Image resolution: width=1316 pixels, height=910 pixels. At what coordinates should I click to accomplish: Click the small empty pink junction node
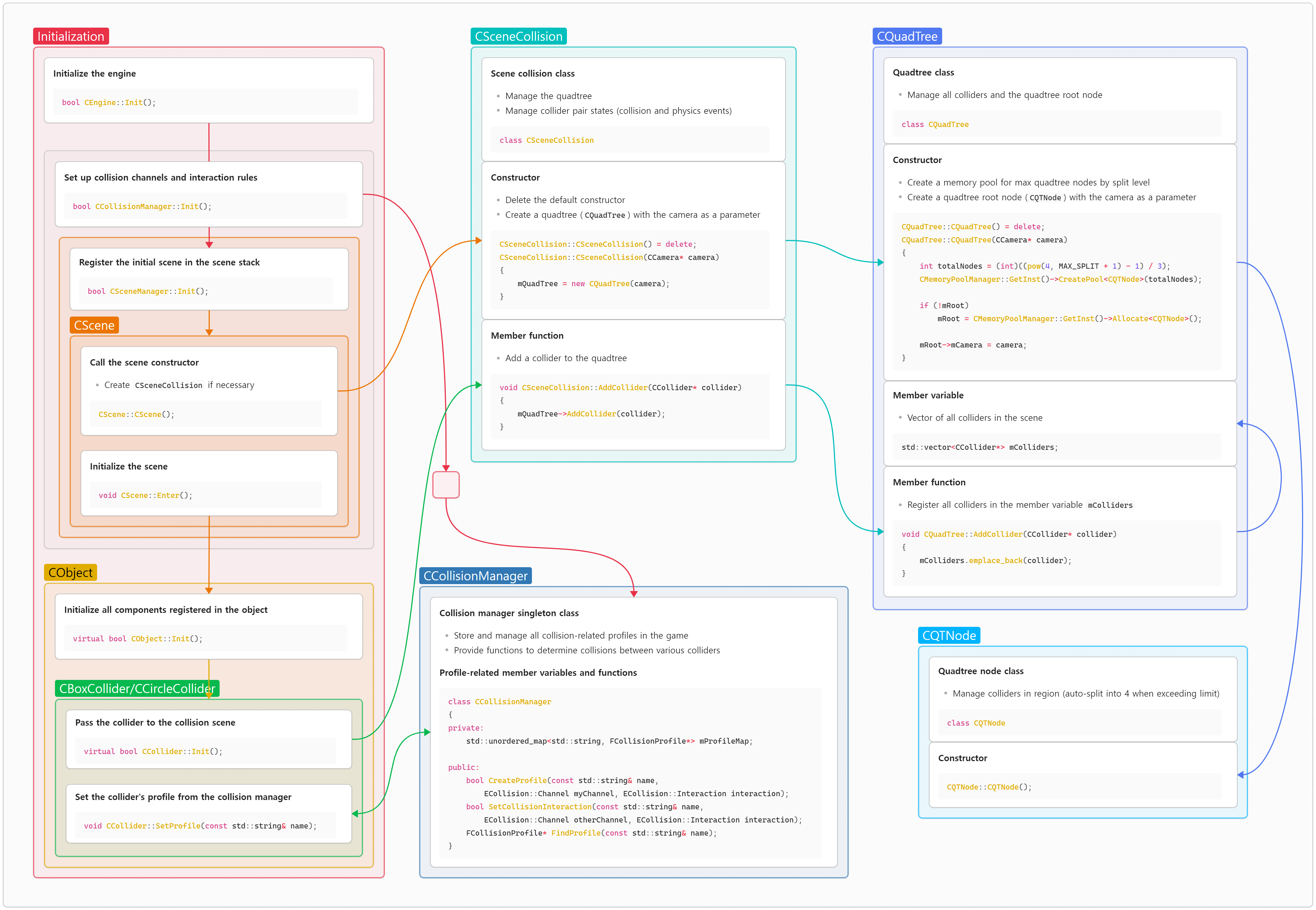[x=446, y=485]
